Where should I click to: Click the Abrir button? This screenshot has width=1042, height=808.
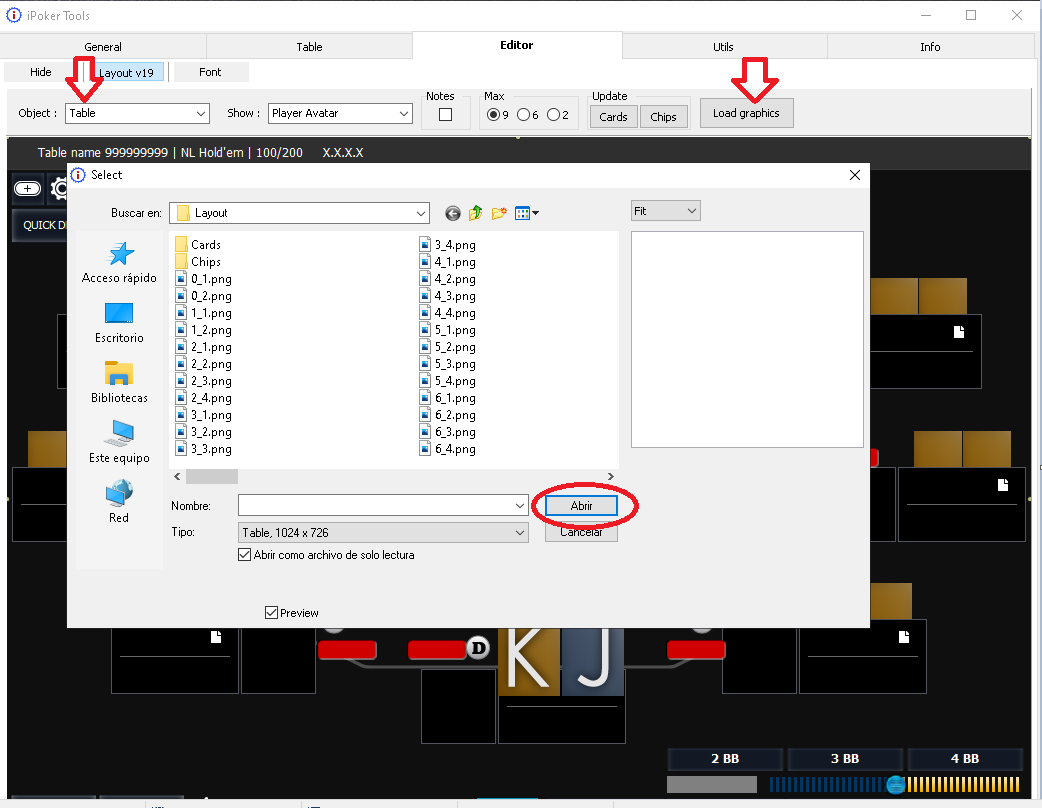581,506
